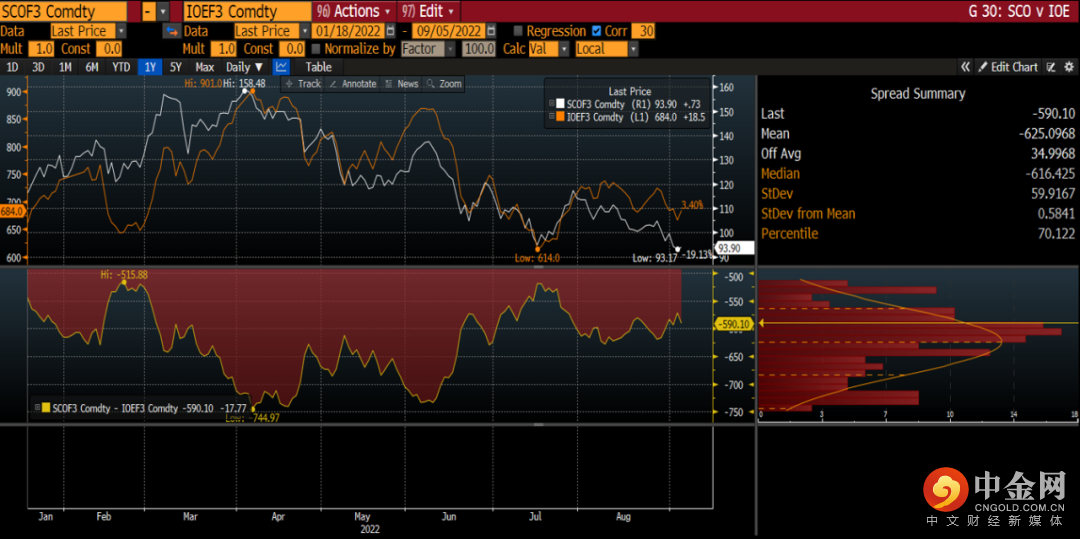The width and height of the screenshot is (1080, 539).
Task: Select the 3D time range
Action: pos(39,67)
